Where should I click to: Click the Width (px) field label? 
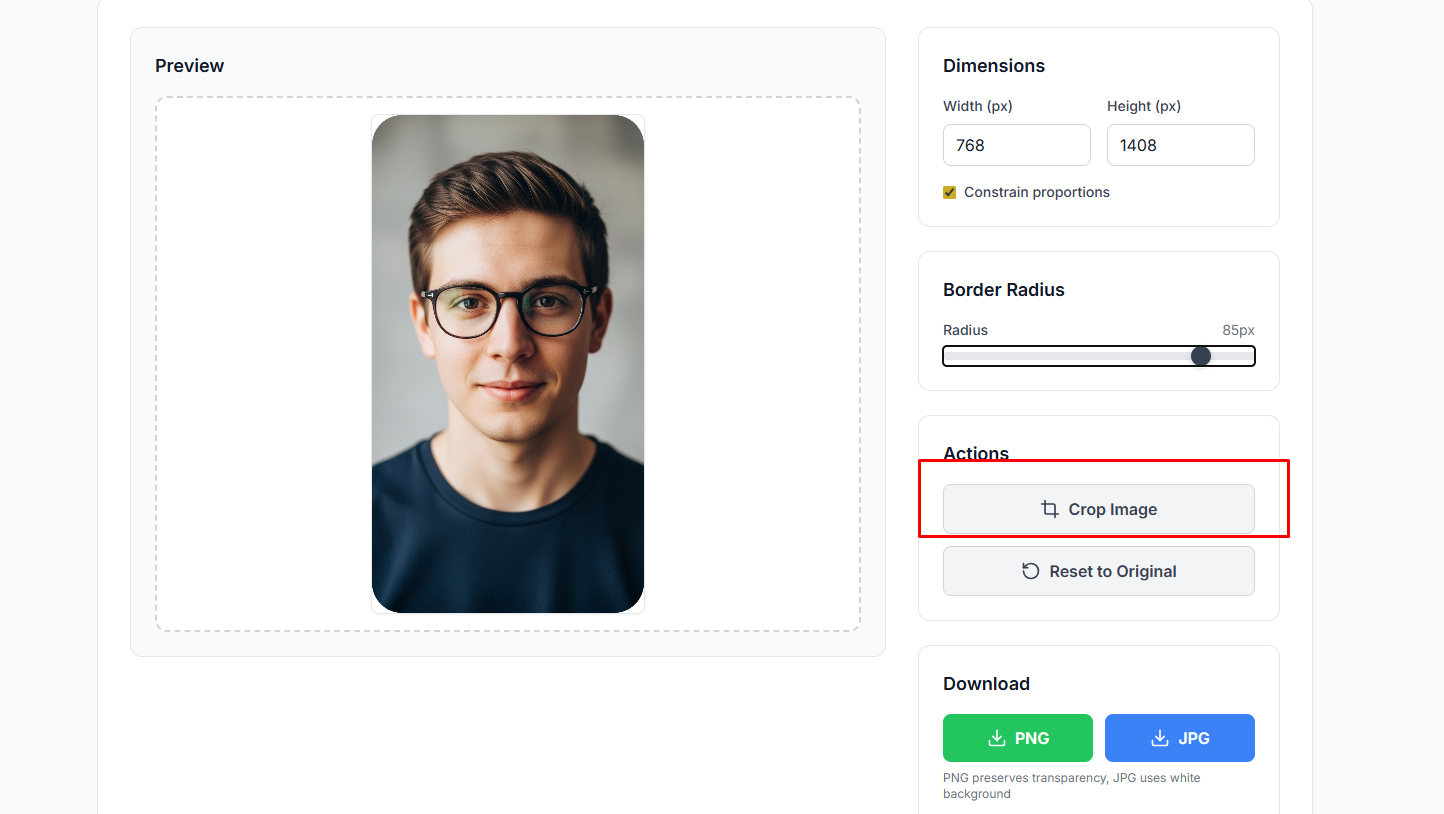coord(977,106)
